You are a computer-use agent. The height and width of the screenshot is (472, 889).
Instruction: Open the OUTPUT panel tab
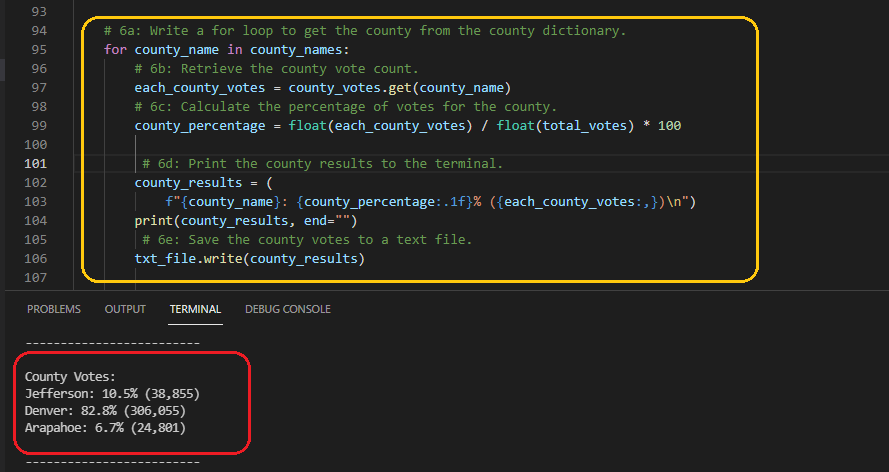[125, 309]
